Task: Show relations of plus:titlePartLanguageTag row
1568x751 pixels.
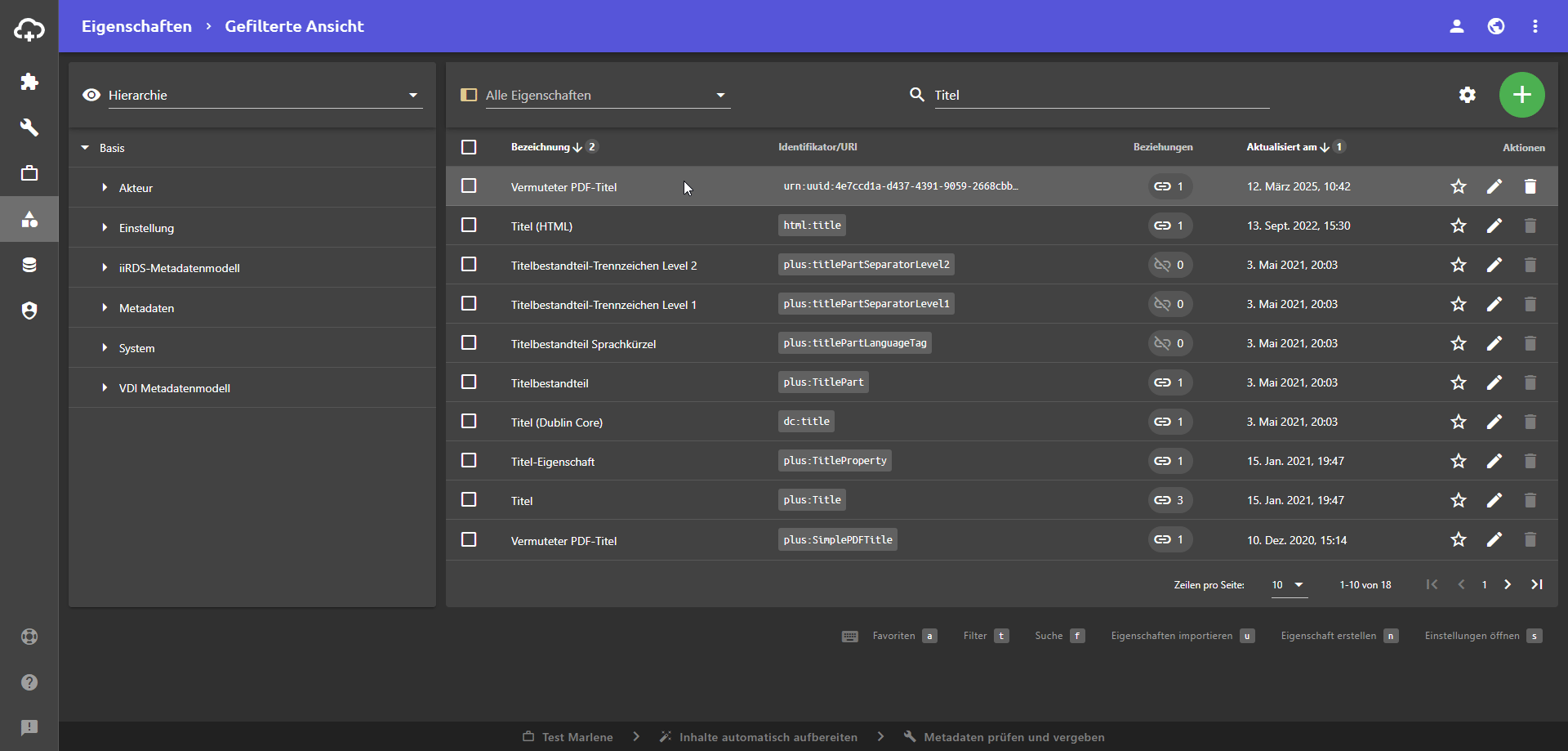Action: pos(1169,343)
